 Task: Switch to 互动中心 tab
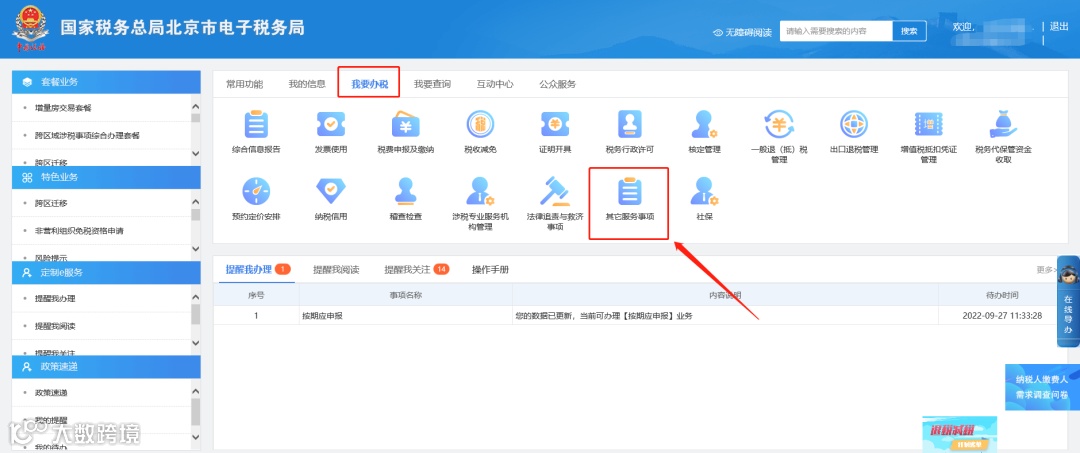(495, 85)
